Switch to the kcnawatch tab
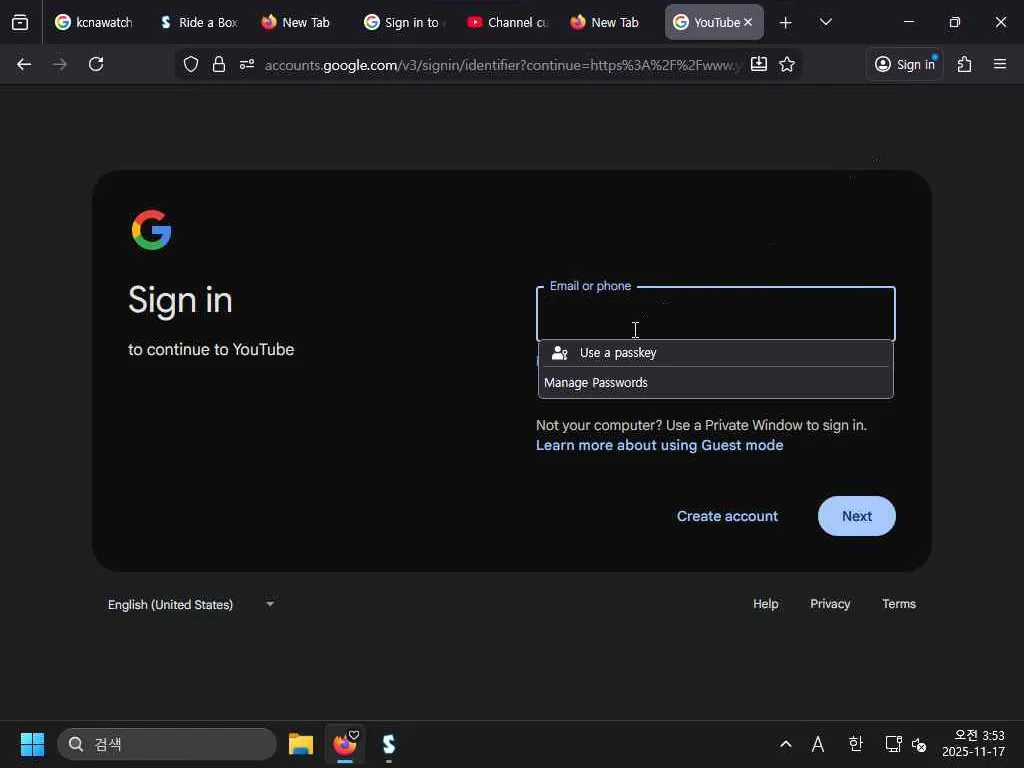 pyautogui.click(x=94, y=22)
